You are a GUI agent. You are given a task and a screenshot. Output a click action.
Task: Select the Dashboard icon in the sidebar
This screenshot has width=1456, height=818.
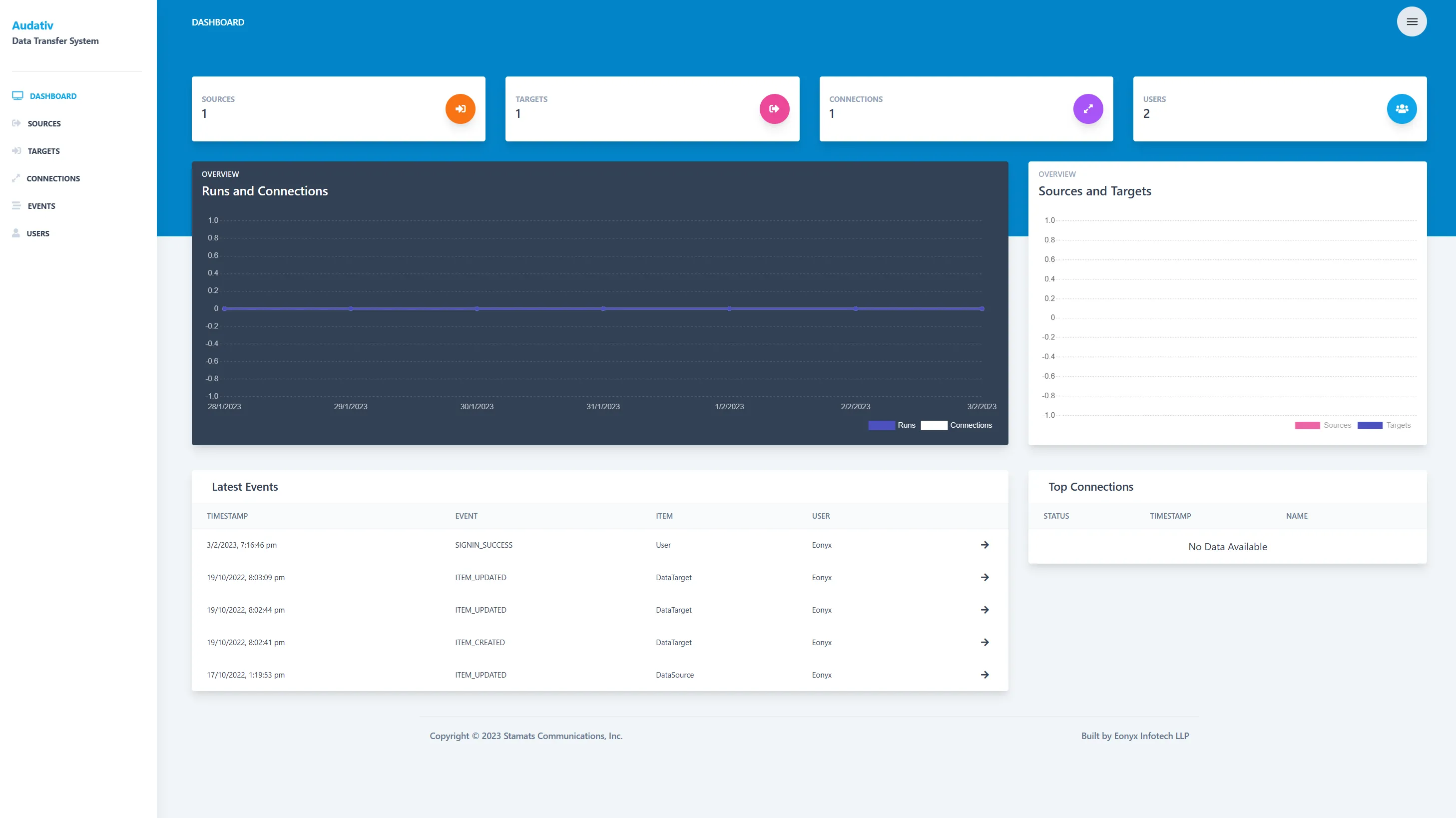click(16, 95)
